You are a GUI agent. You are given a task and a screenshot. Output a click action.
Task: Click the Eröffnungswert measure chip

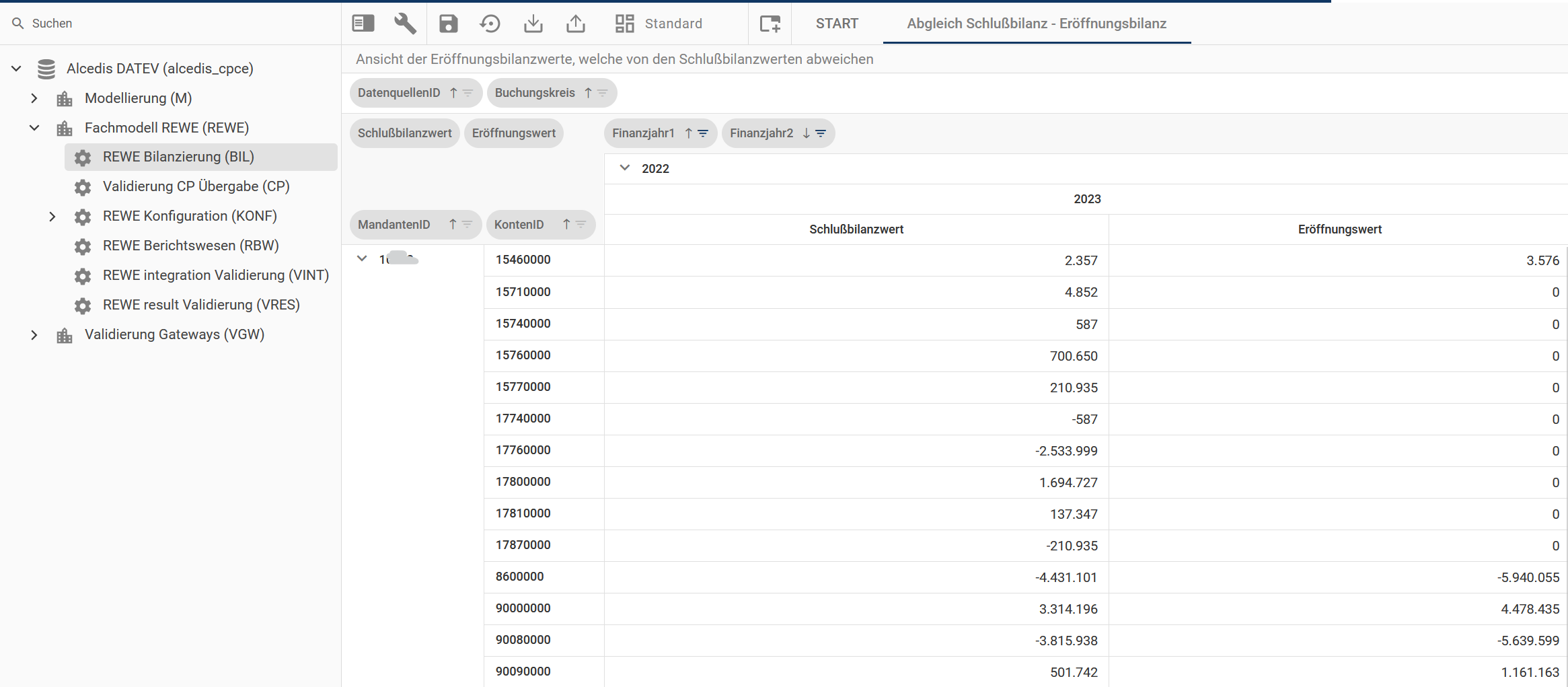(514, 133)
